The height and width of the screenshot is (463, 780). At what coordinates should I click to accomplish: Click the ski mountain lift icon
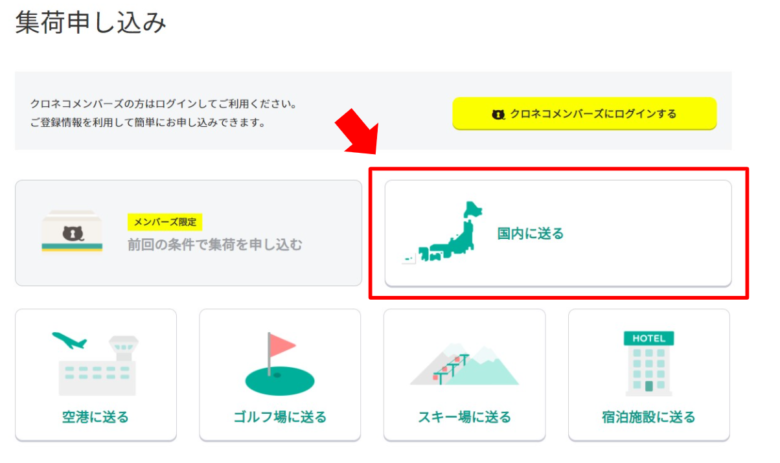464,364
